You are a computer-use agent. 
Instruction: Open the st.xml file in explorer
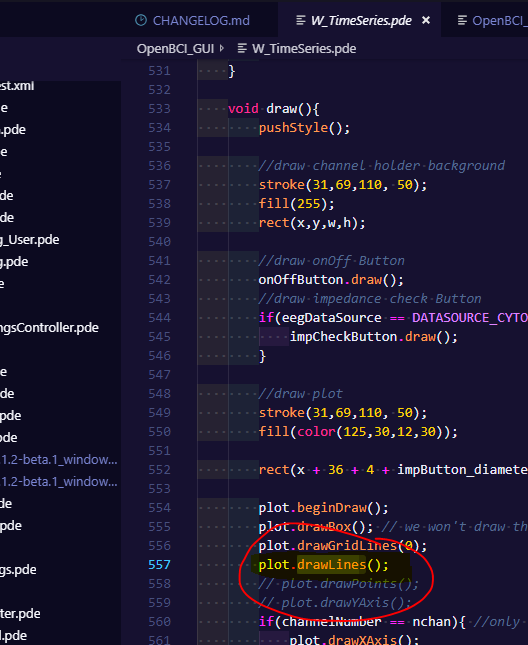tap(17, 86)
